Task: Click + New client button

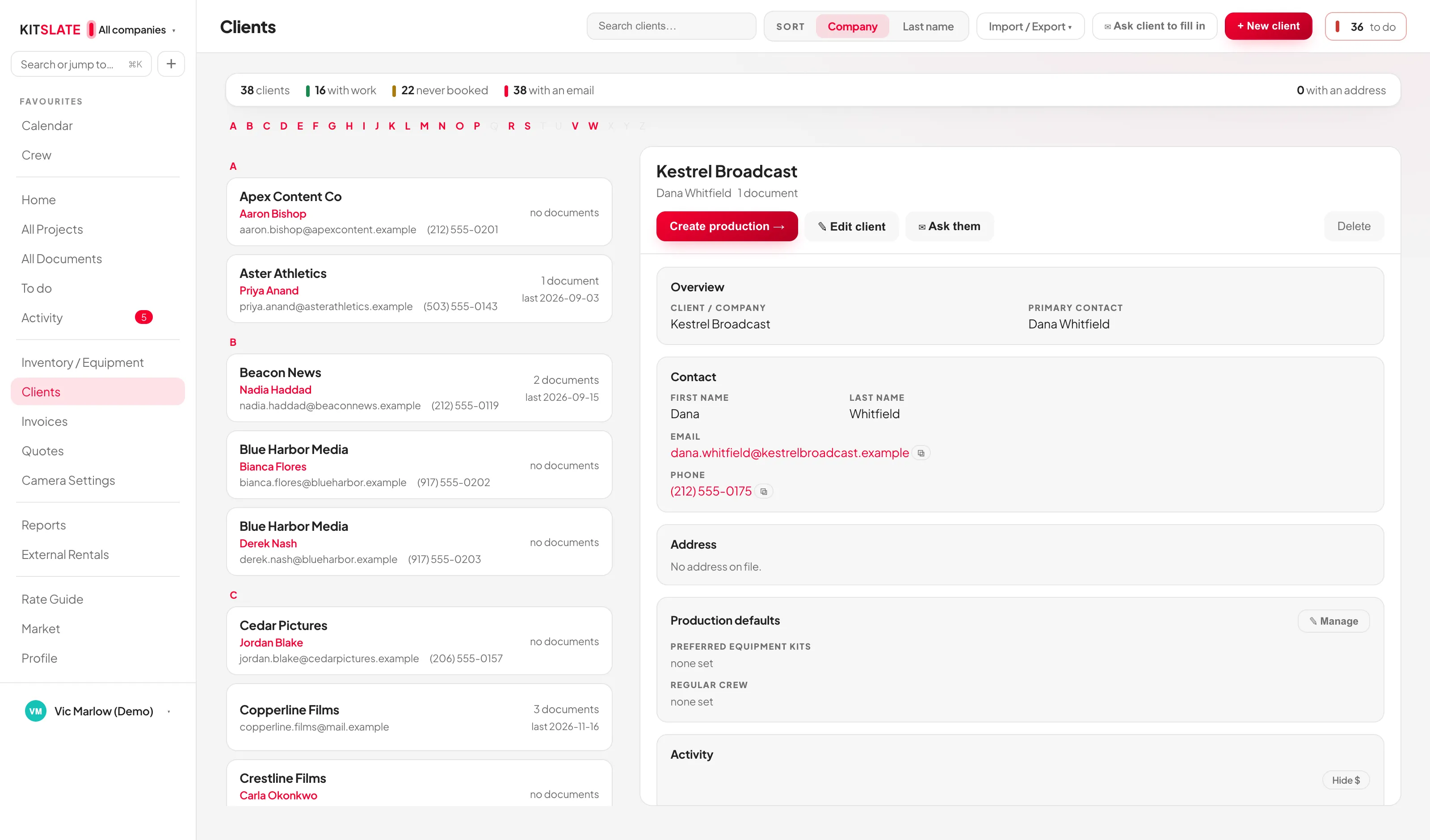Action: 1268,26
